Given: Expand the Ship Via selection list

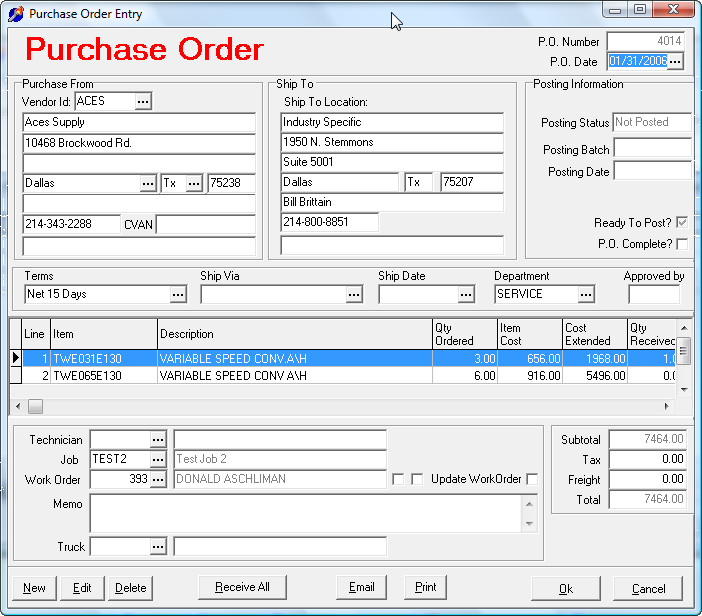Looking at the screenshot, I should (x=354, y=295).
